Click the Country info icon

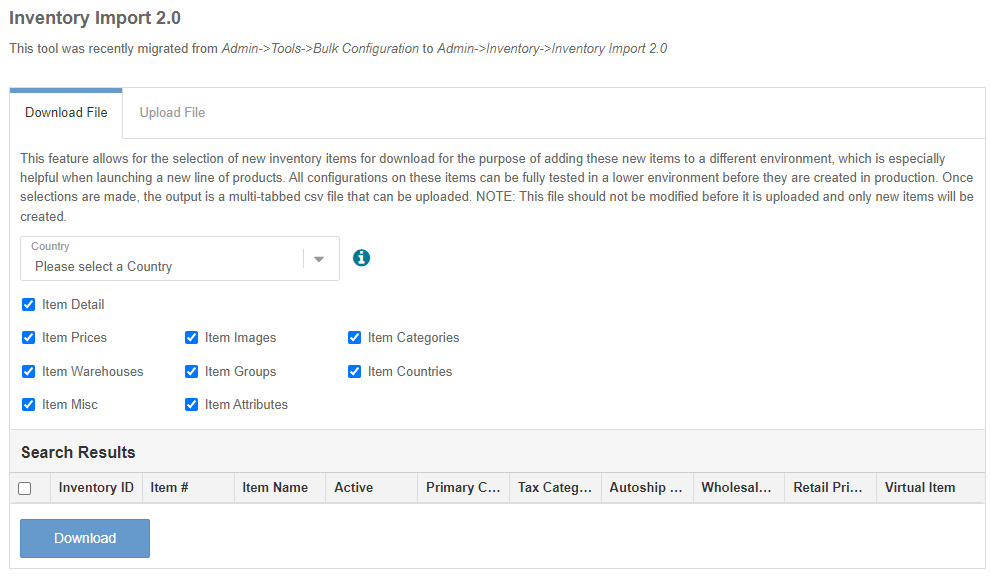(362, 258)
